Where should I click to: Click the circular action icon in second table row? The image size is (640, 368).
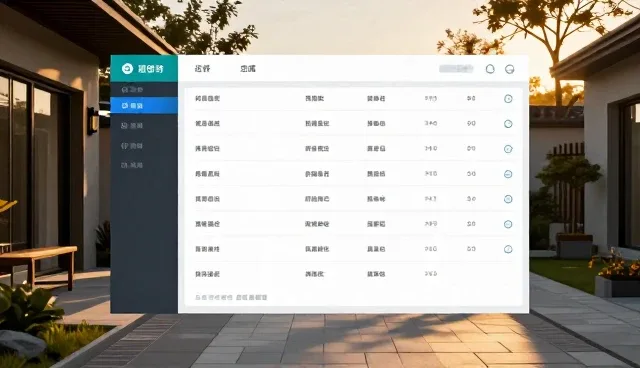point(508,124)
